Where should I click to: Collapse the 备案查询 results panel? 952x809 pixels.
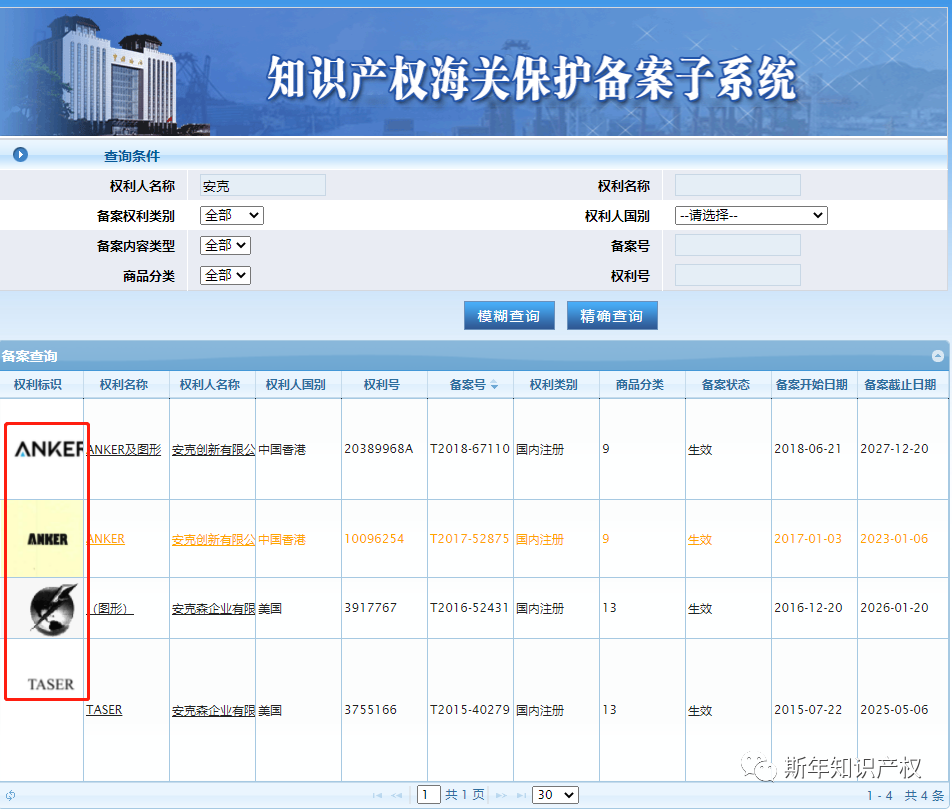(x=937, y=355)
